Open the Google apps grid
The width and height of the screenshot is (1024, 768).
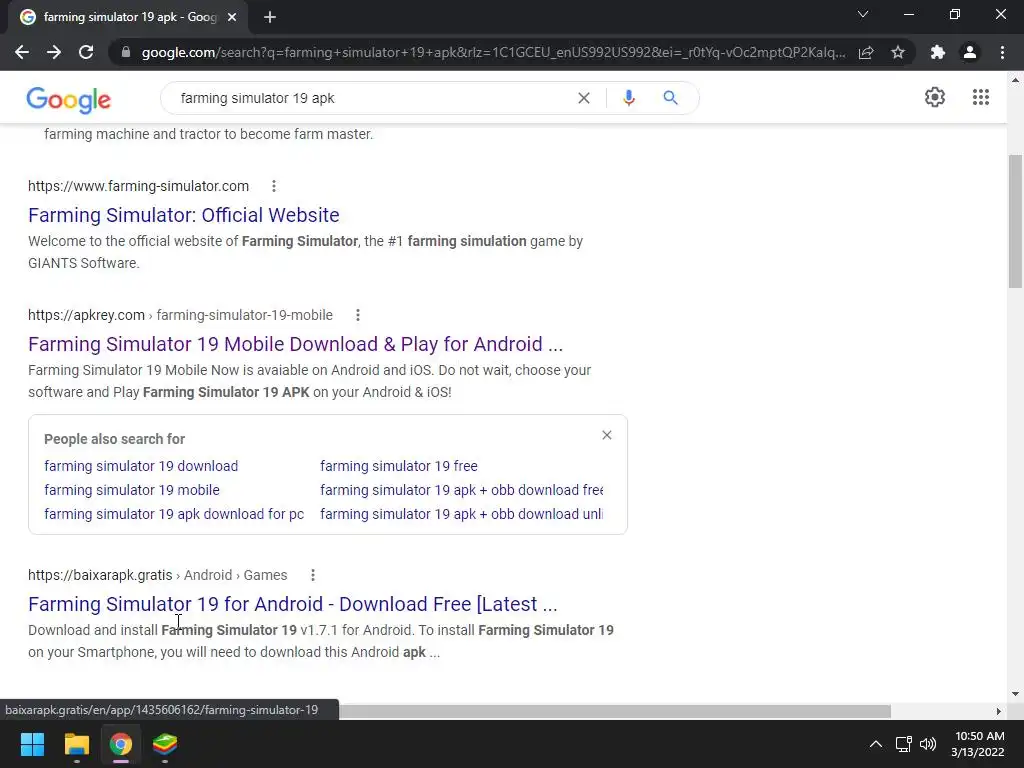click(980, 97)
